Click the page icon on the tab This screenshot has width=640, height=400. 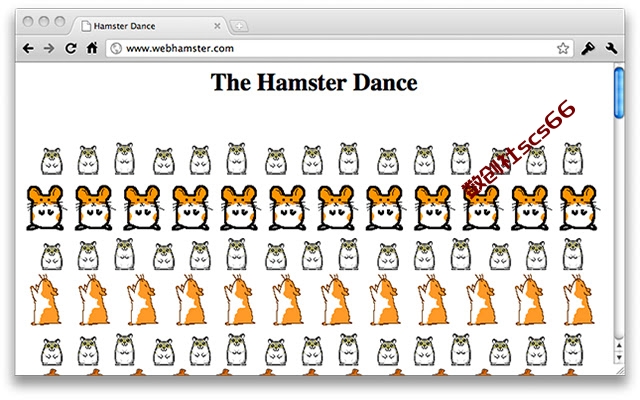pyautogui.click(x=86, y=26)
